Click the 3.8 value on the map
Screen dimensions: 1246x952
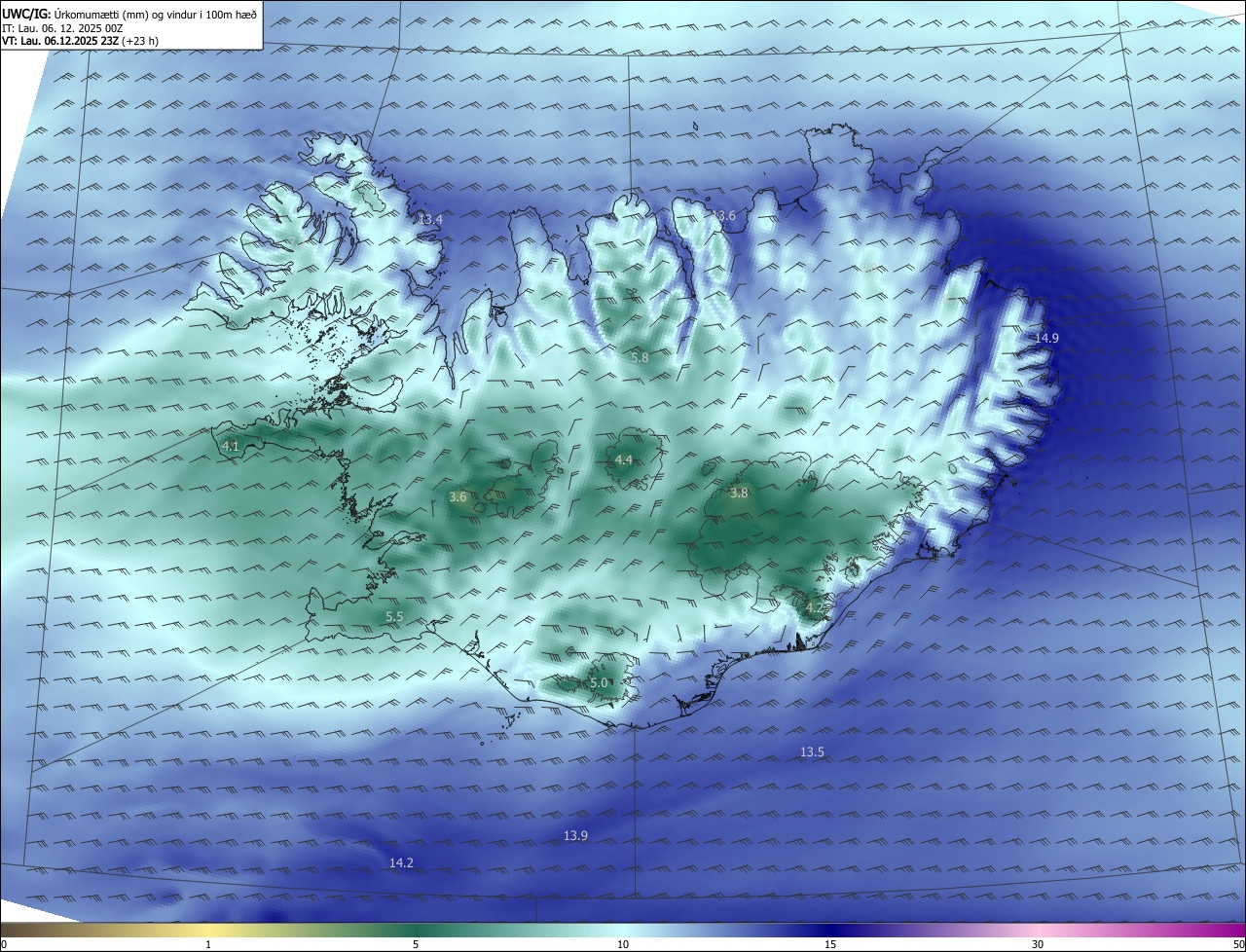point(739,493)
